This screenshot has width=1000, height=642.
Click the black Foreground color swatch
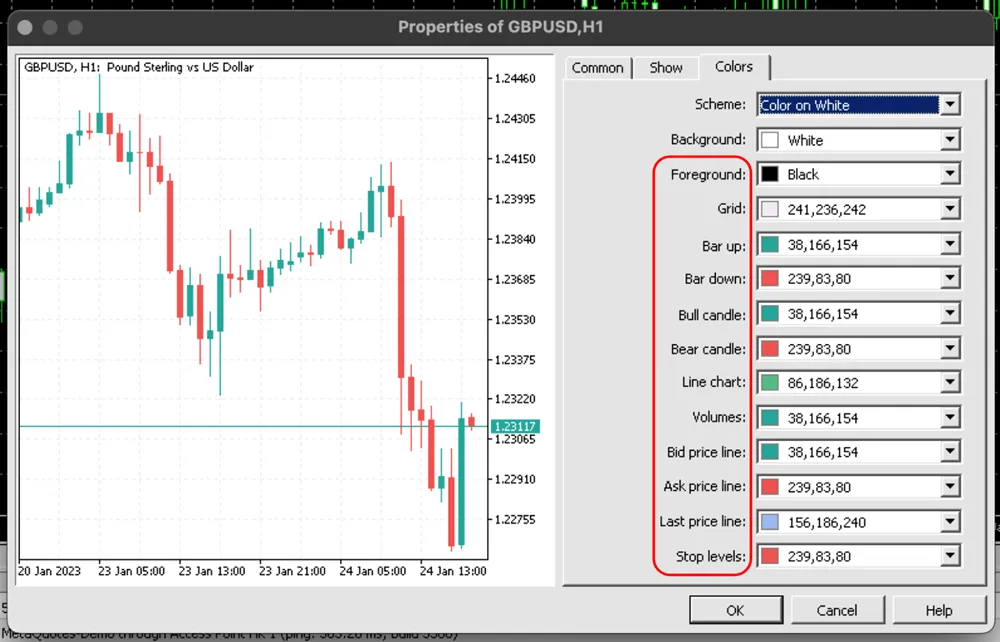770,173
